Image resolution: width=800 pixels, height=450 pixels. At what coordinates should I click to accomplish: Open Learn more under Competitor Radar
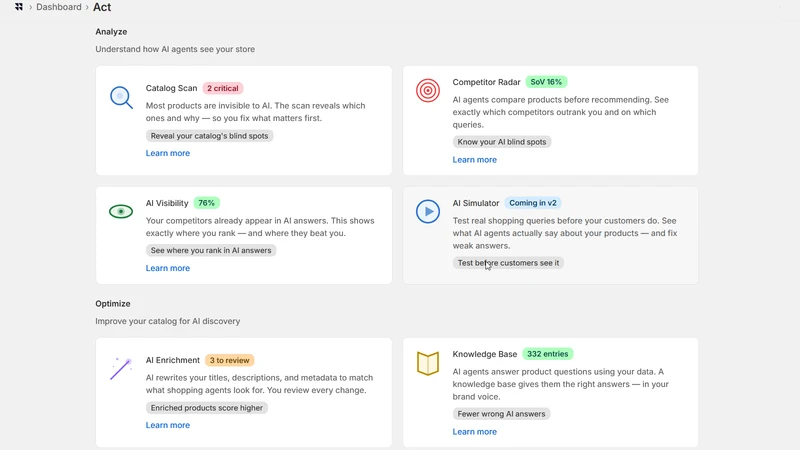pos(474,160)
